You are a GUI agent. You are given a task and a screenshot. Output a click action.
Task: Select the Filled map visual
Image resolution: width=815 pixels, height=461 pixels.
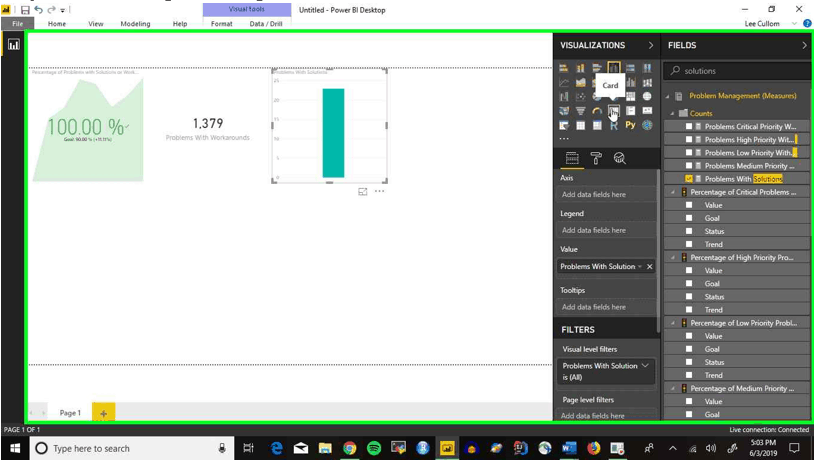[564, 111]
